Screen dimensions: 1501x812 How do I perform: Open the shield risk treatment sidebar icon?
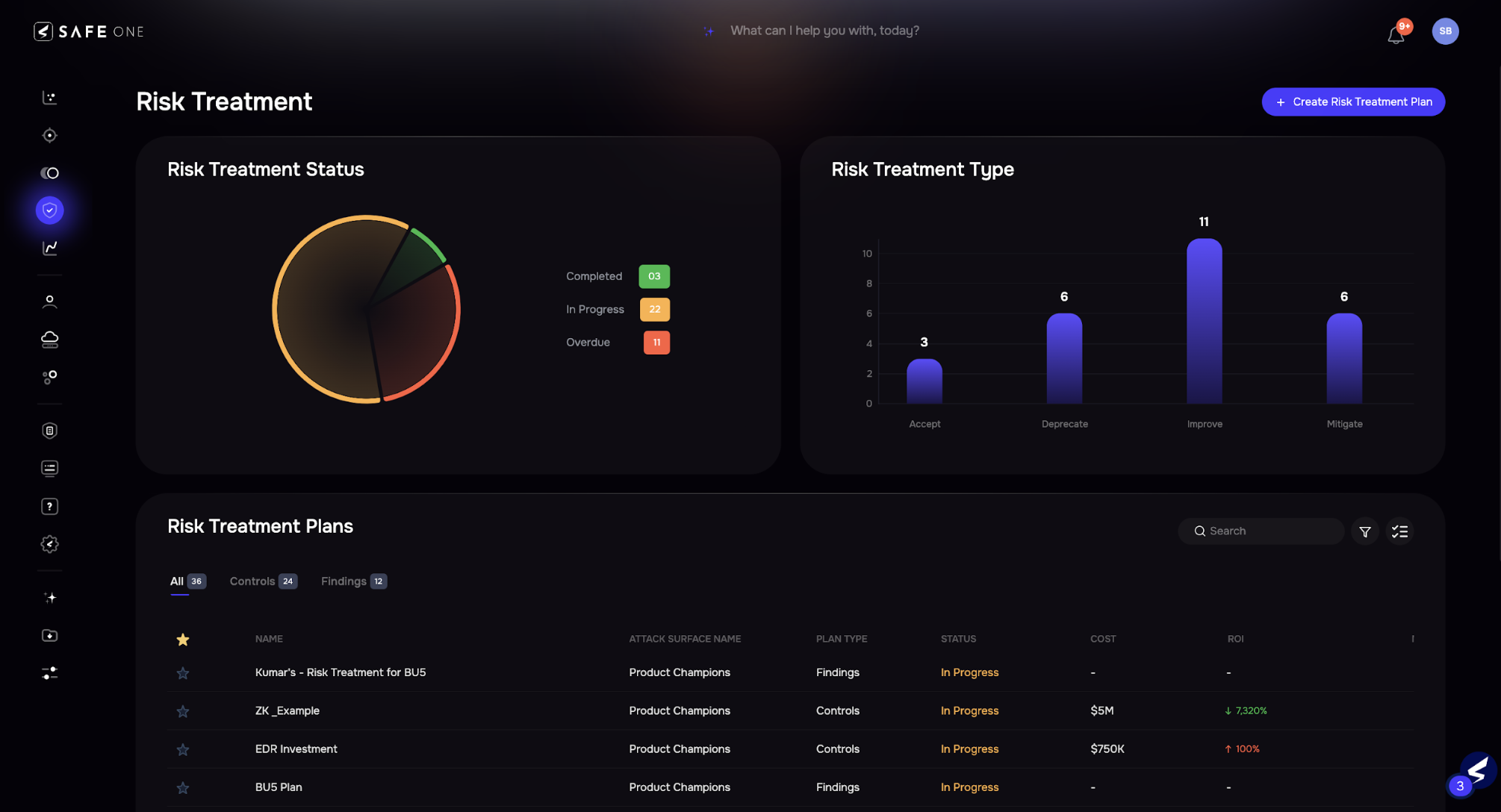49,210
